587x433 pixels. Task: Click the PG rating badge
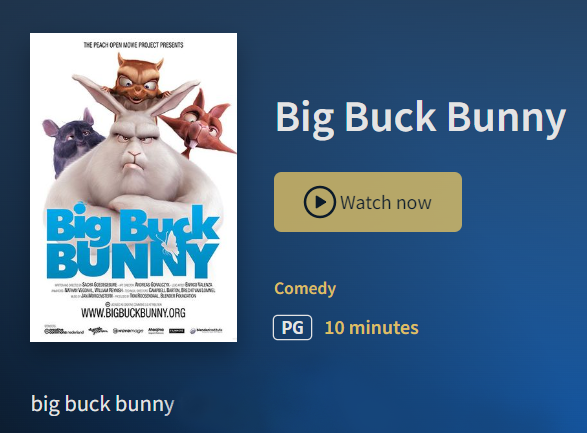tap(292, 327)
